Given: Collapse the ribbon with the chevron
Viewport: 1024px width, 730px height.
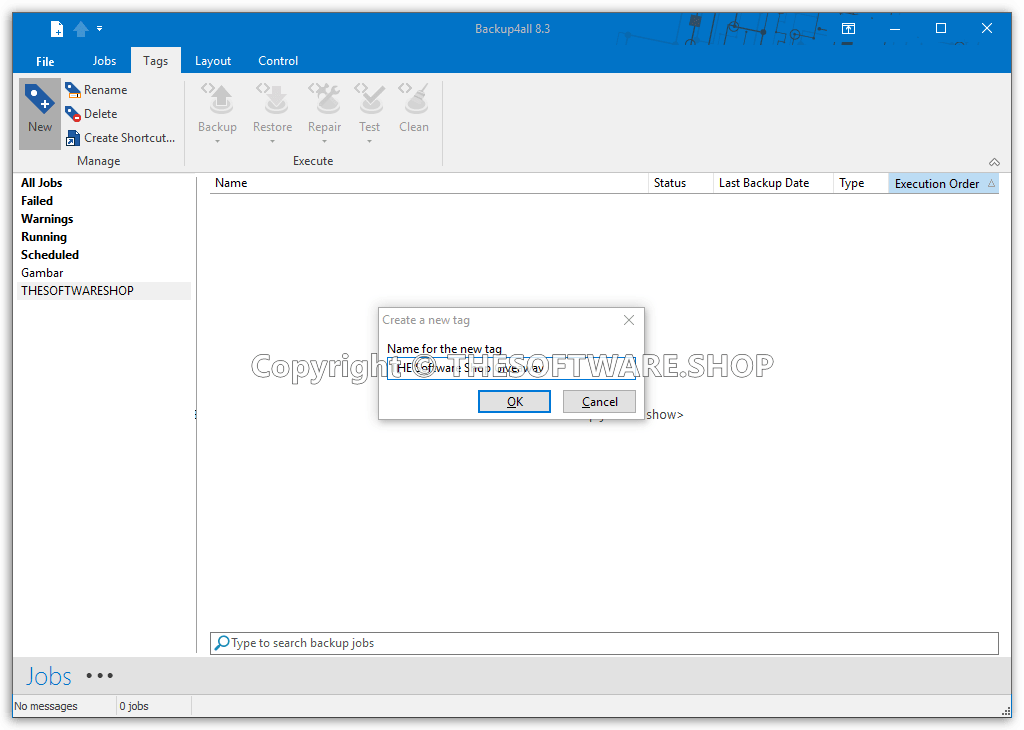Looking at the screenshot, I should (x=994, y=162).
